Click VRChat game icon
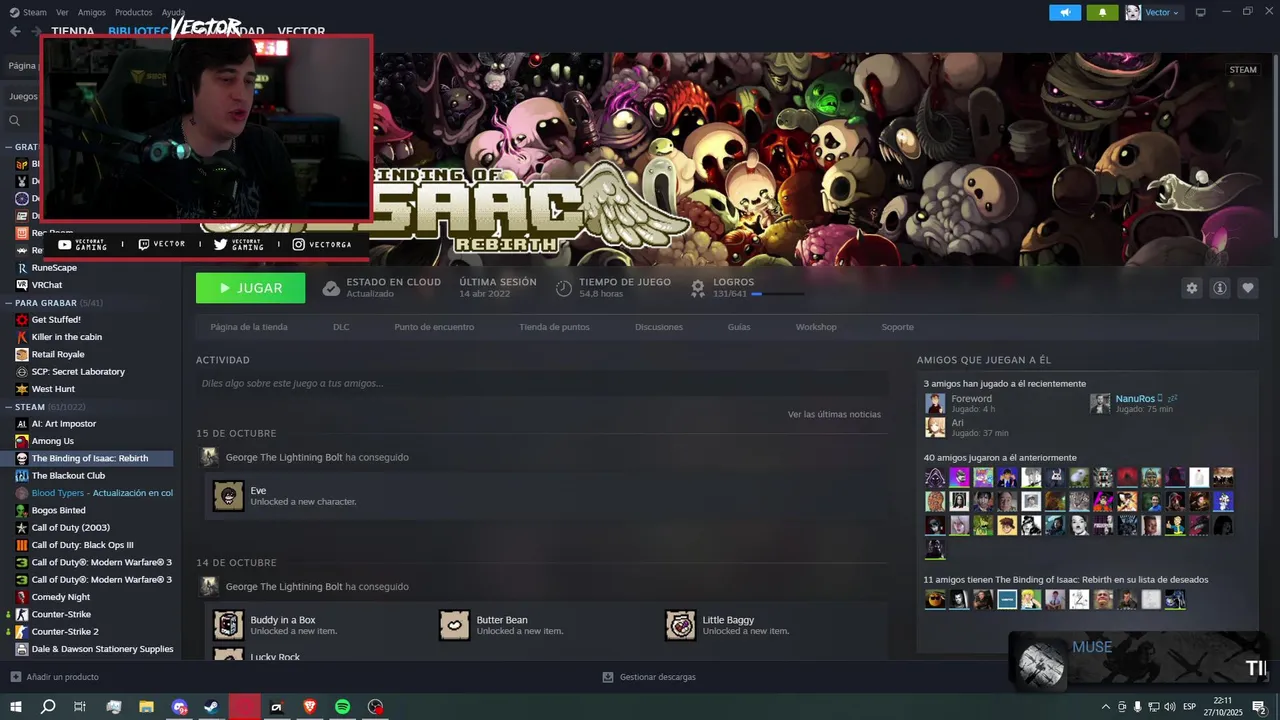 22,285
